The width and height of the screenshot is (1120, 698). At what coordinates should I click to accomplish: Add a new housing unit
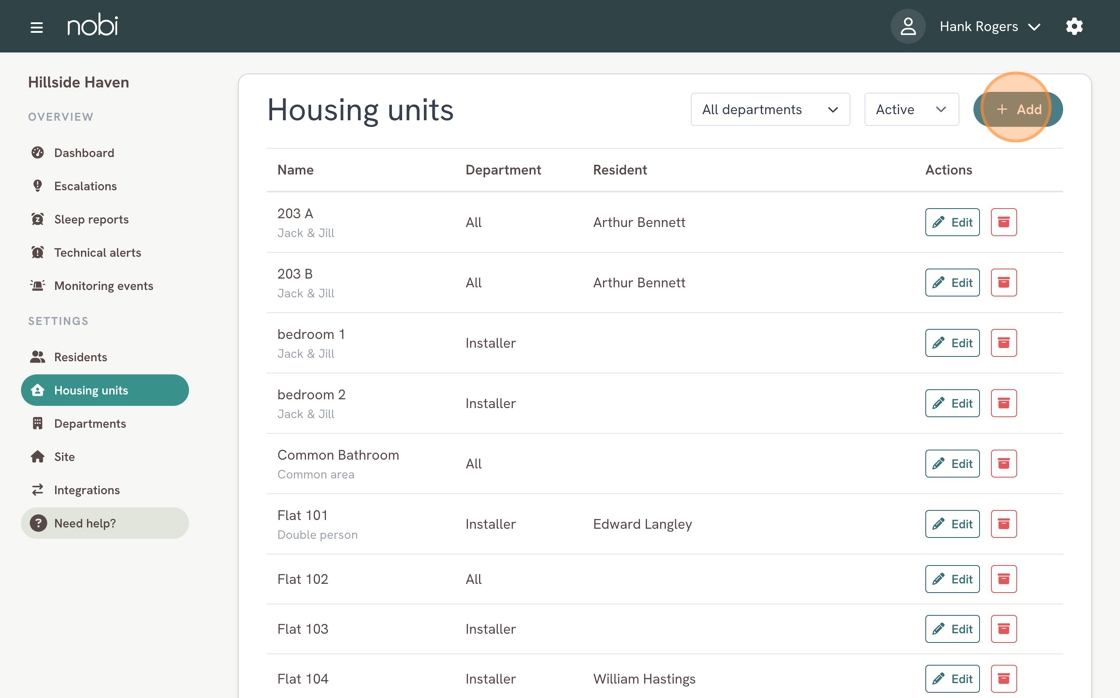pyautogui.click(x=1018, y=109)
